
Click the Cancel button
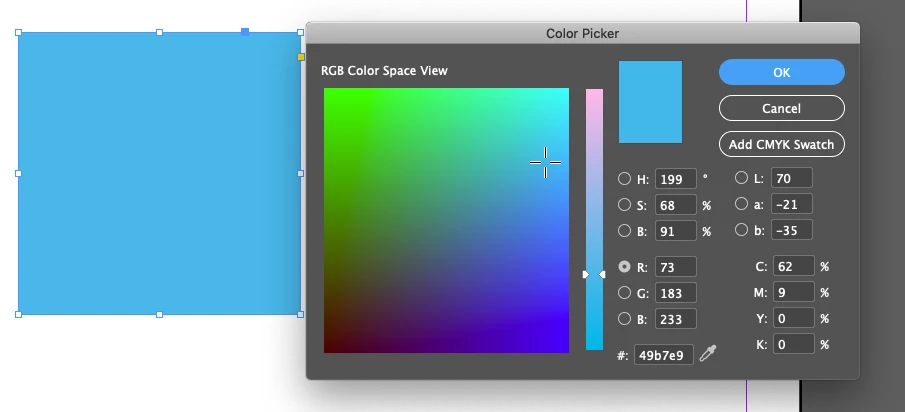[x=781, y=108]
